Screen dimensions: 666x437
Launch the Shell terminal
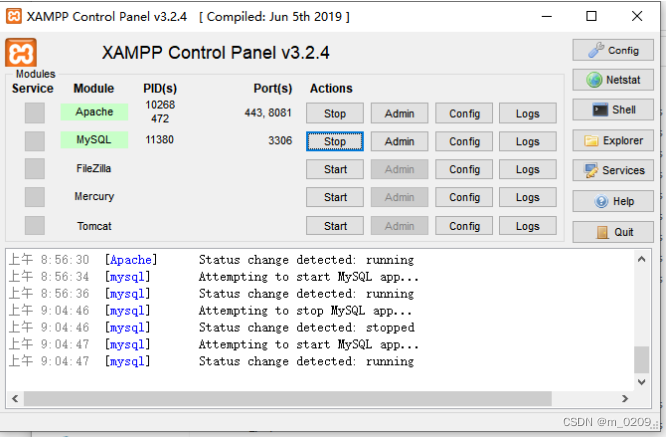click(613, 110)
